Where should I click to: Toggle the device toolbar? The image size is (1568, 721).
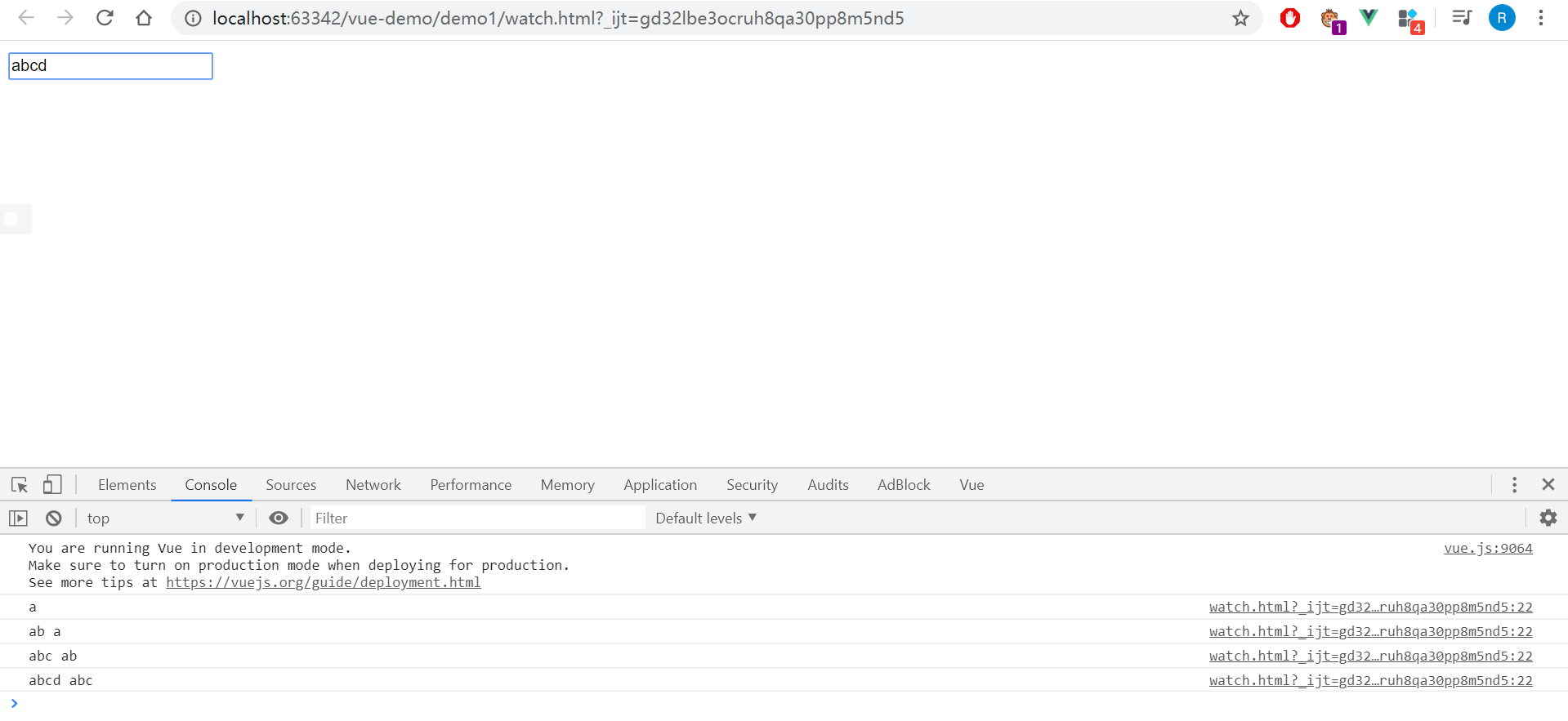[x=52, y=485]
